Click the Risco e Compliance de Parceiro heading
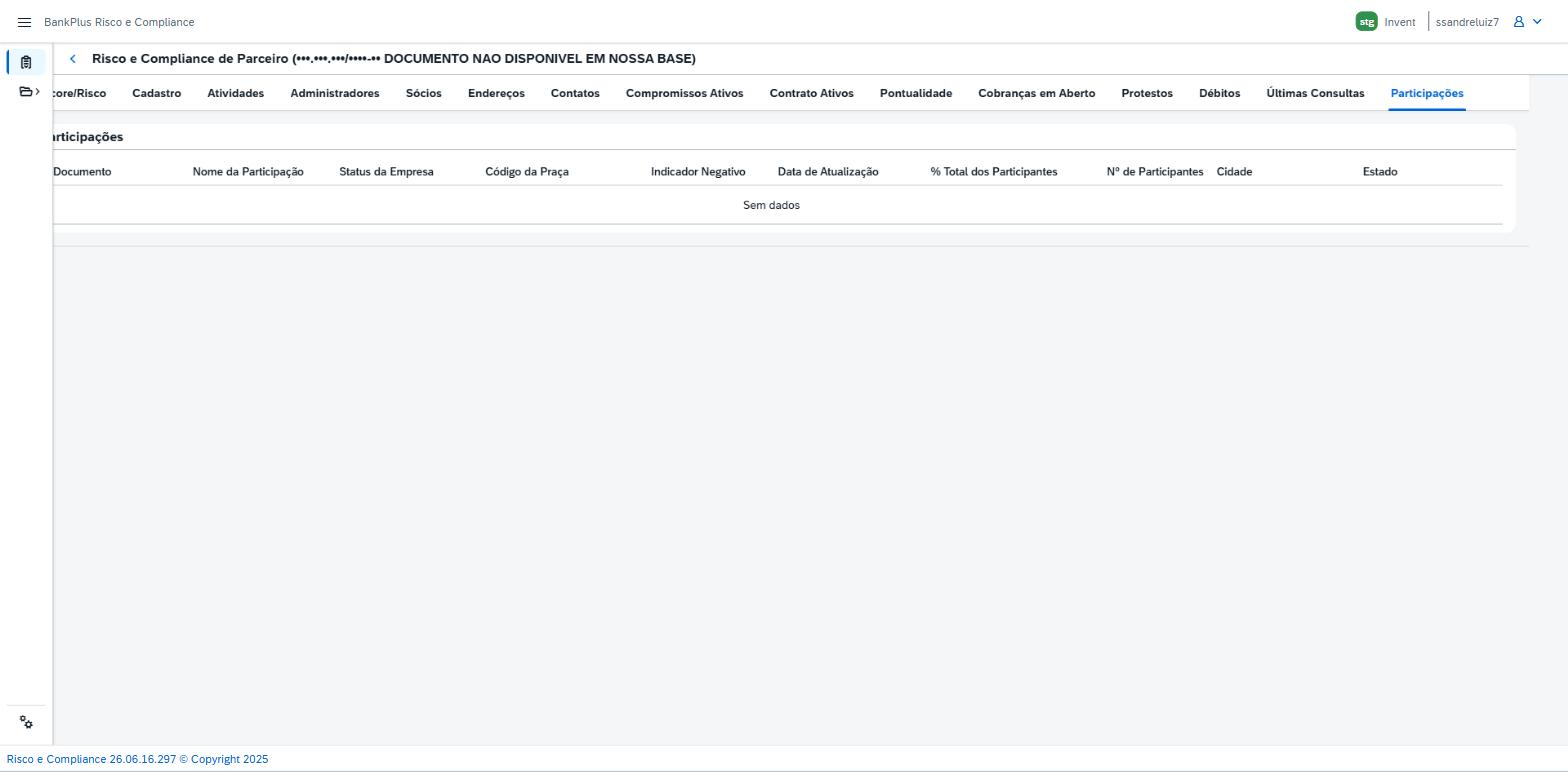This screenshot has height=772, width=1568. (394, 59)
